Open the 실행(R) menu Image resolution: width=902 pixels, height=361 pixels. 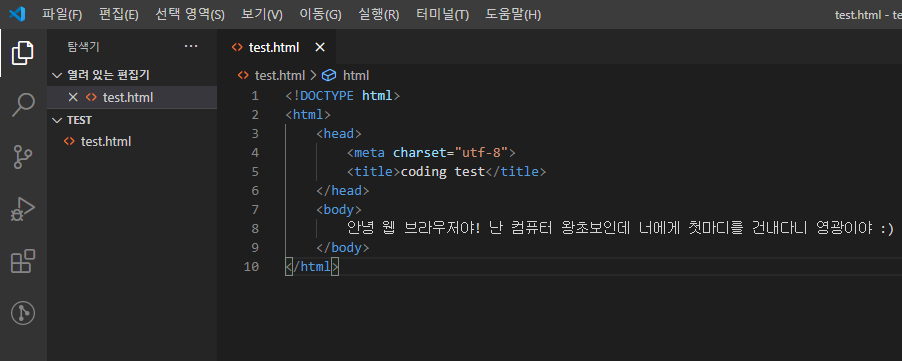[x=379, y=15]
